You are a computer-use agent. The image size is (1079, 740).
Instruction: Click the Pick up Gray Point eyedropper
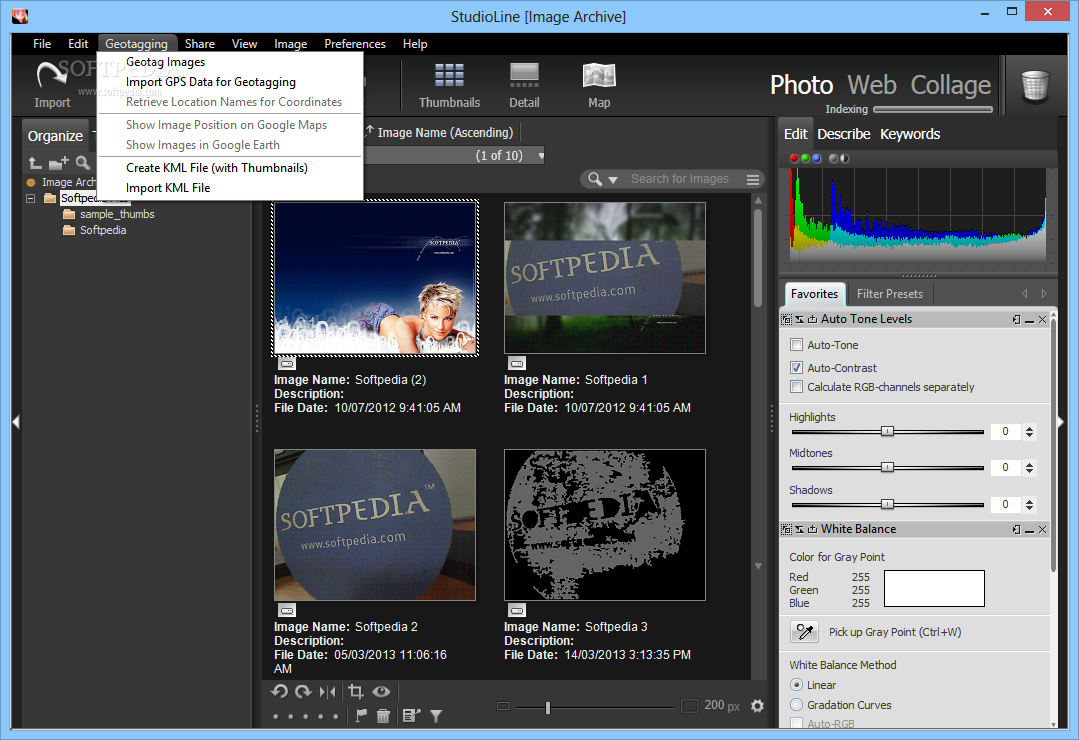pyautogui.click(x=804, y=631)
